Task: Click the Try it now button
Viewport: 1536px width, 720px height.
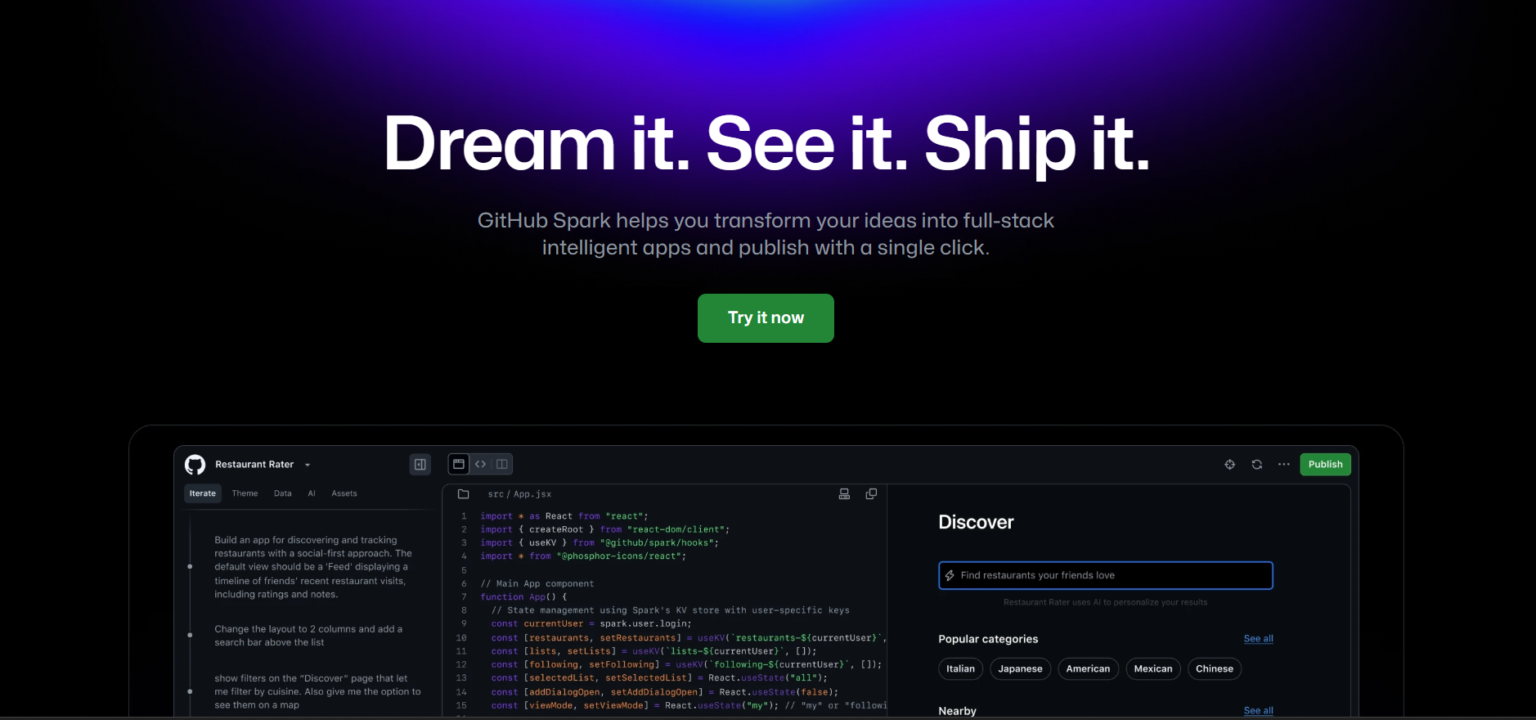Action: pyautogui.click(x=766, y=318)
